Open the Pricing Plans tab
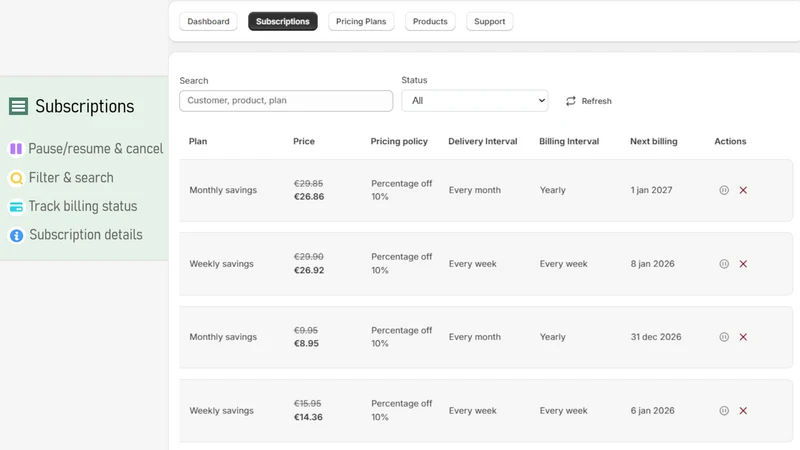 point(361,21)
